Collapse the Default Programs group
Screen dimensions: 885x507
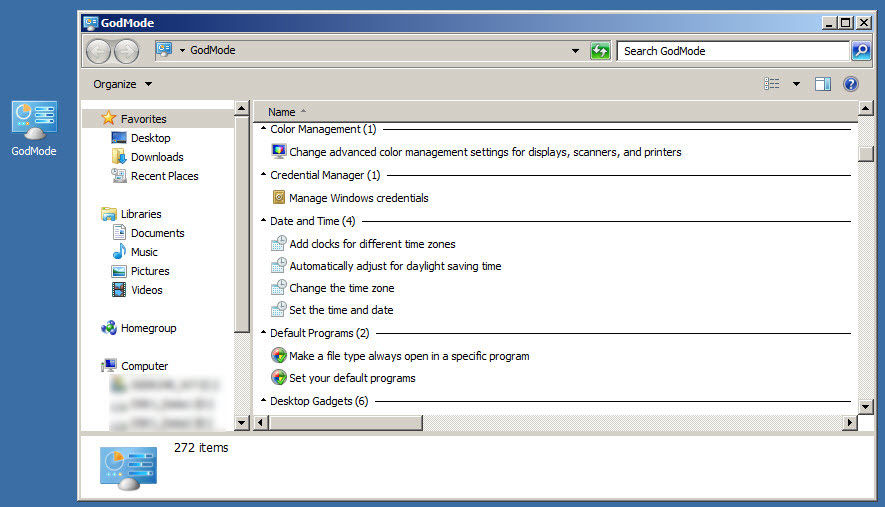(x=264, y=333)
